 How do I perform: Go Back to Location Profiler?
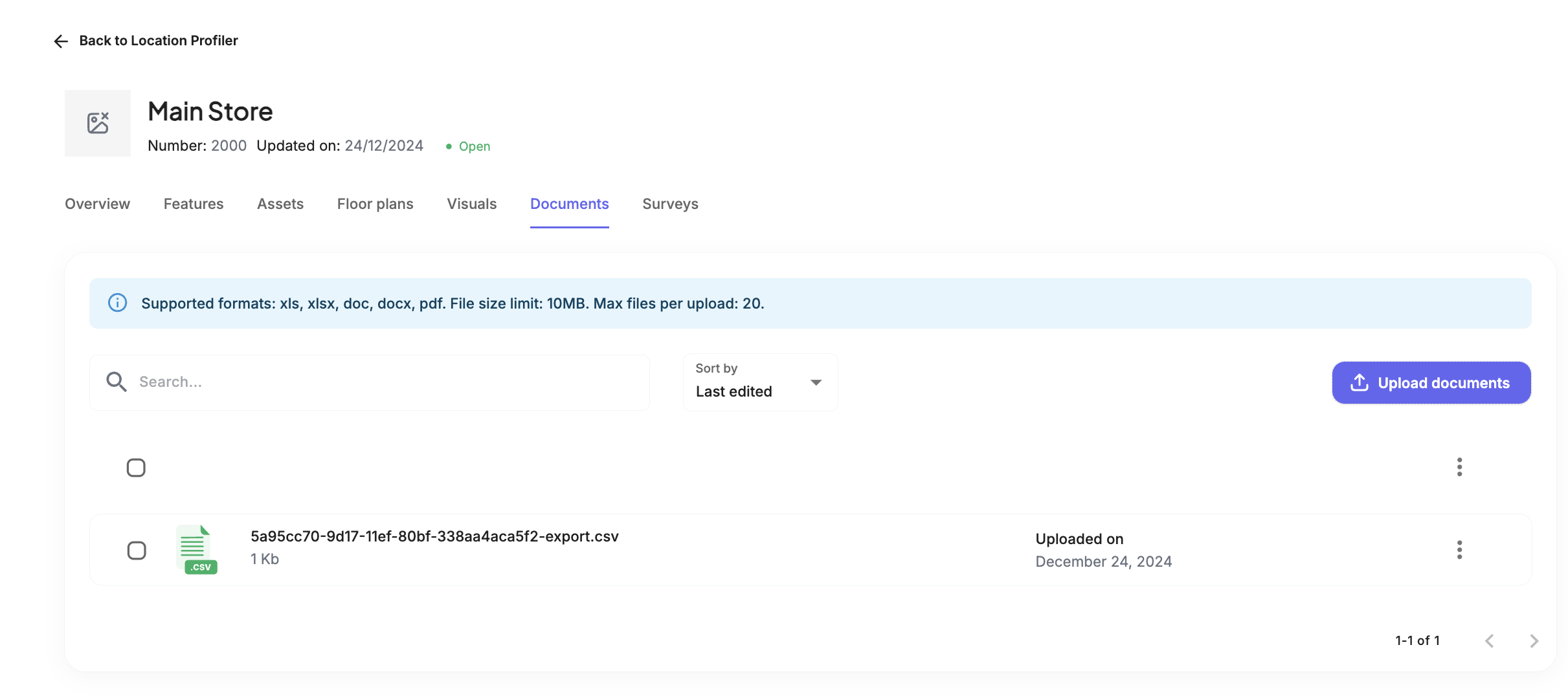(158, 41)
